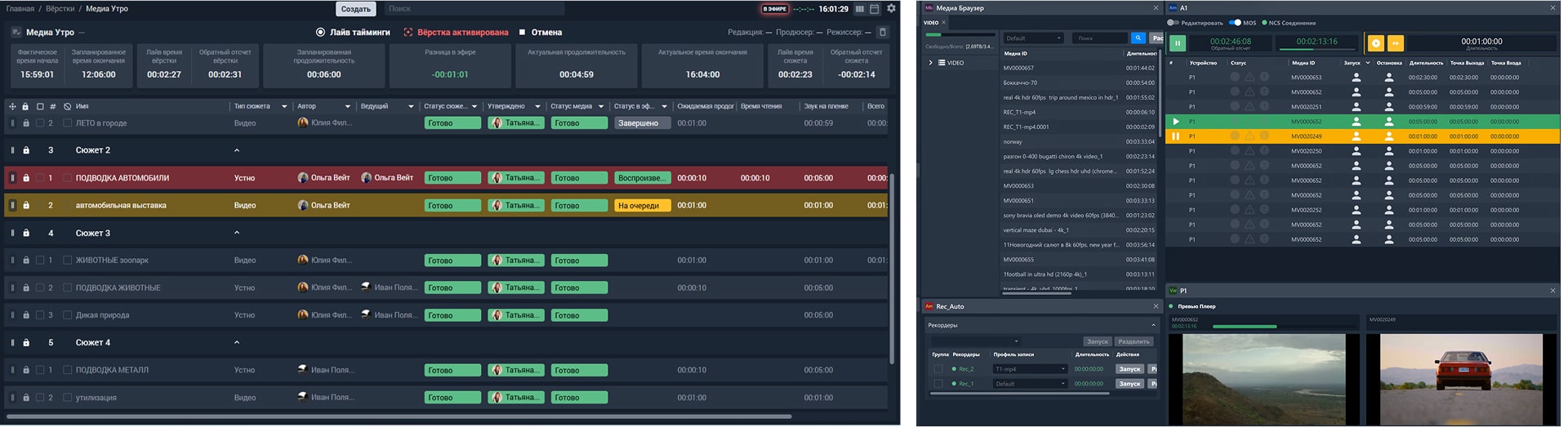This screenshot has height=428, width=1568.
Task: Click the 'В ЭФИРЕ' on-air indicator
Action: (x=775, y=9)
